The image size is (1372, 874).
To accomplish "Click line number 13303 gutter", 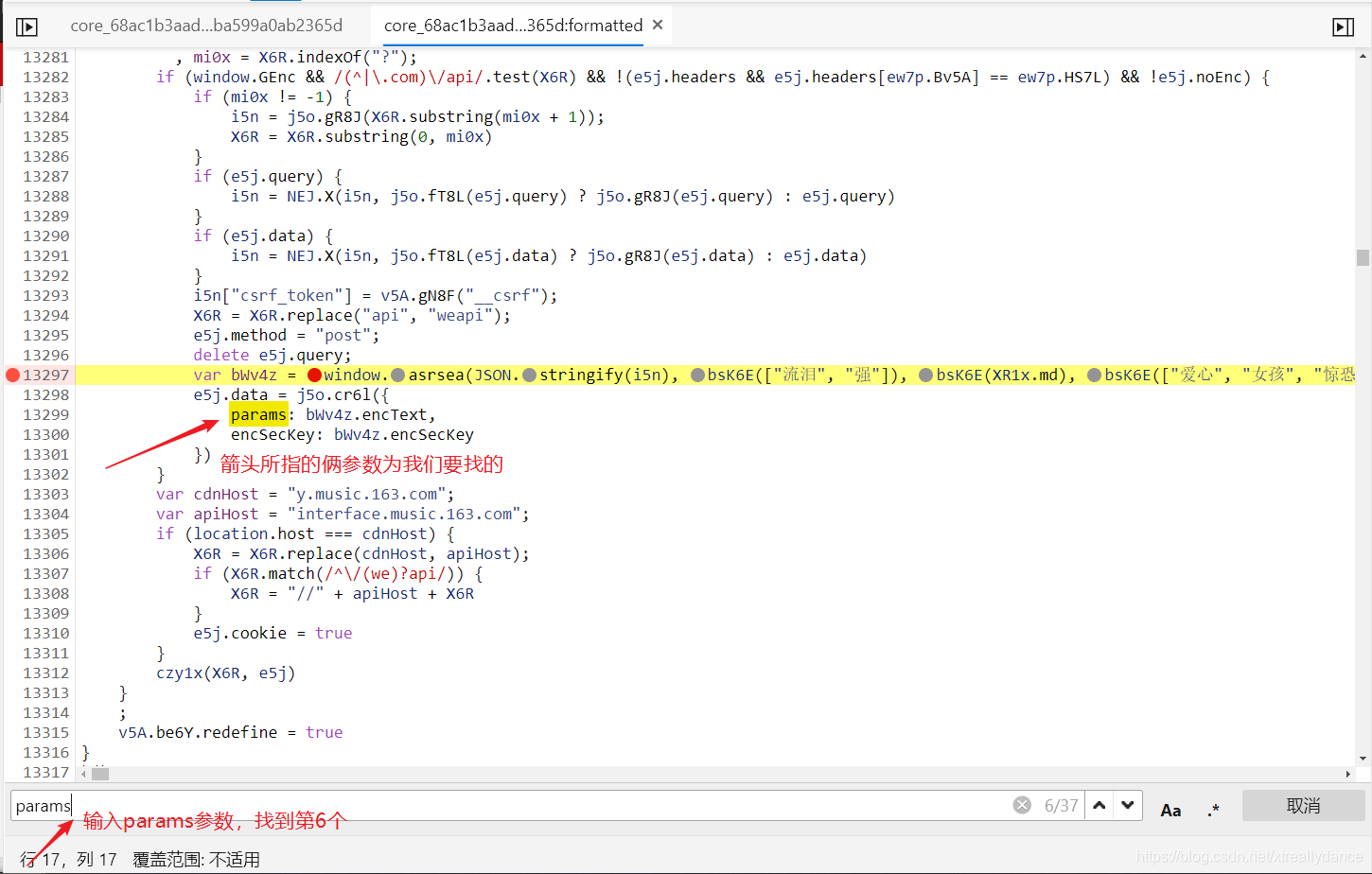I will coord(45,495).
